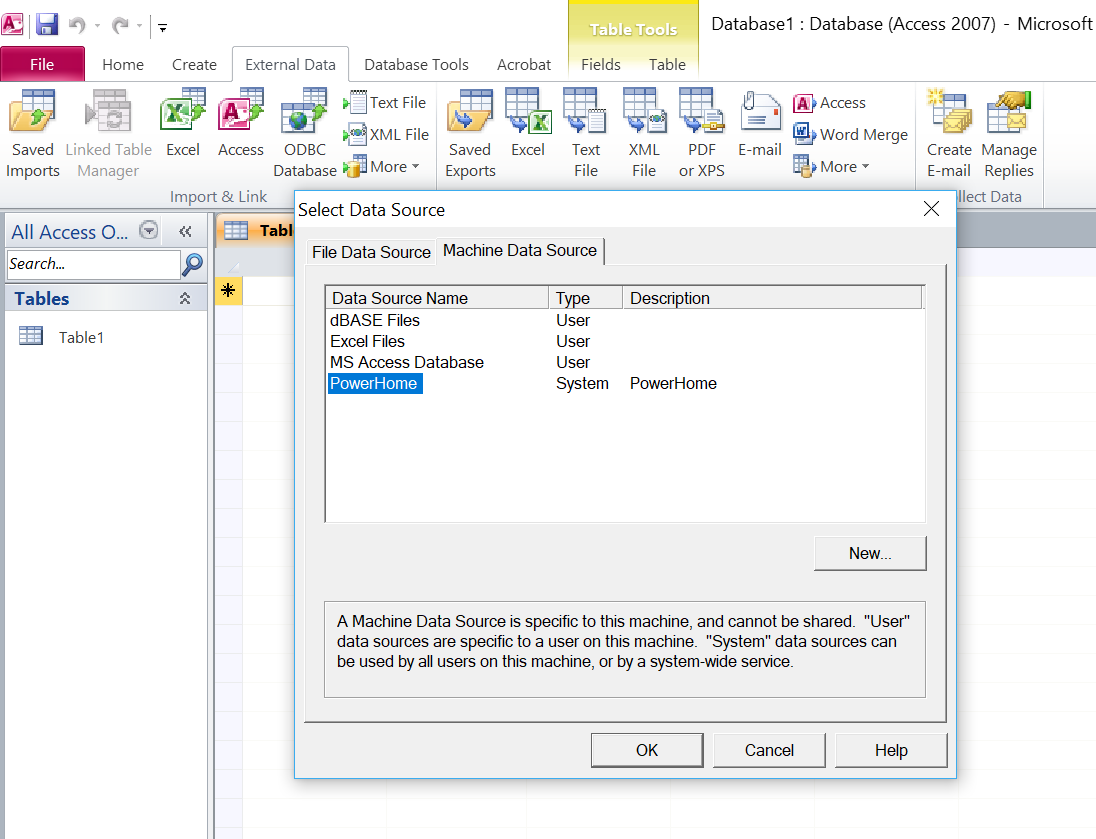Open Saved Imports
1096x839 pixels.
pyautogui.click(x=33, y=133)
